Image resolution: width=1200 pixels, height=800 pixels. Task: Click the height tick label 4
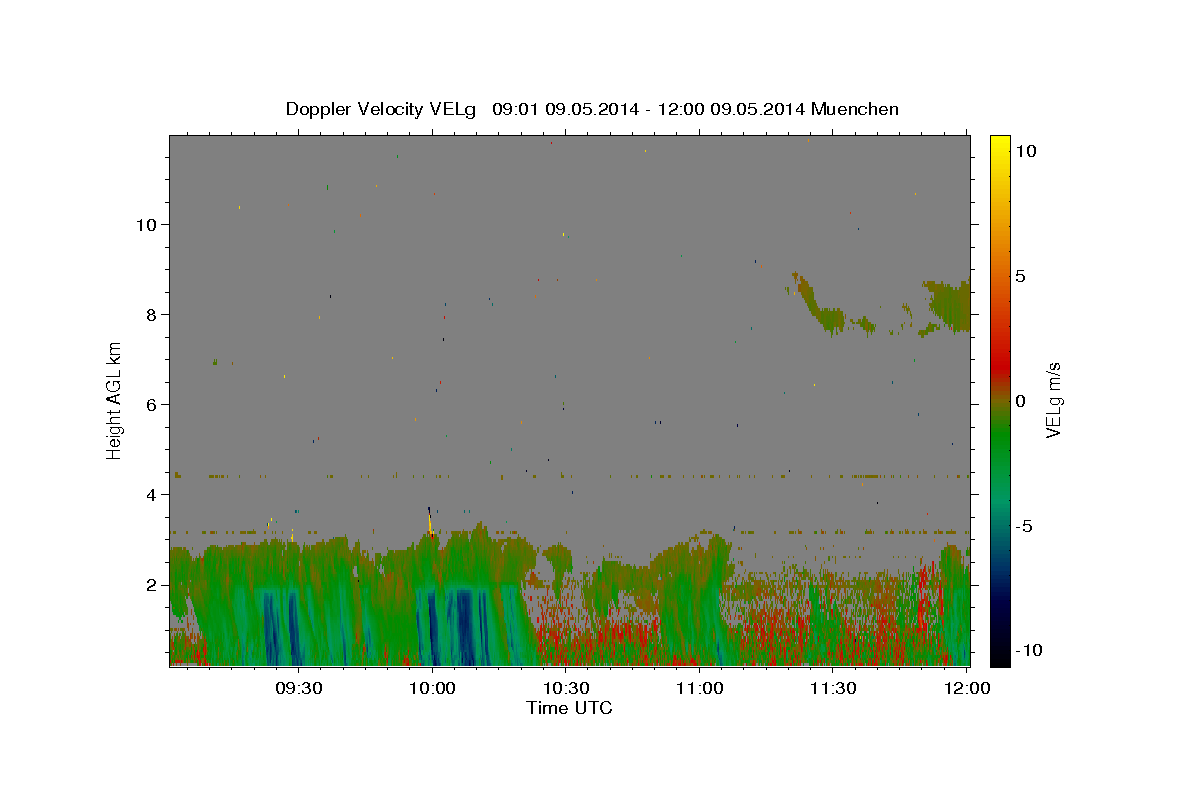click(151, 495)
